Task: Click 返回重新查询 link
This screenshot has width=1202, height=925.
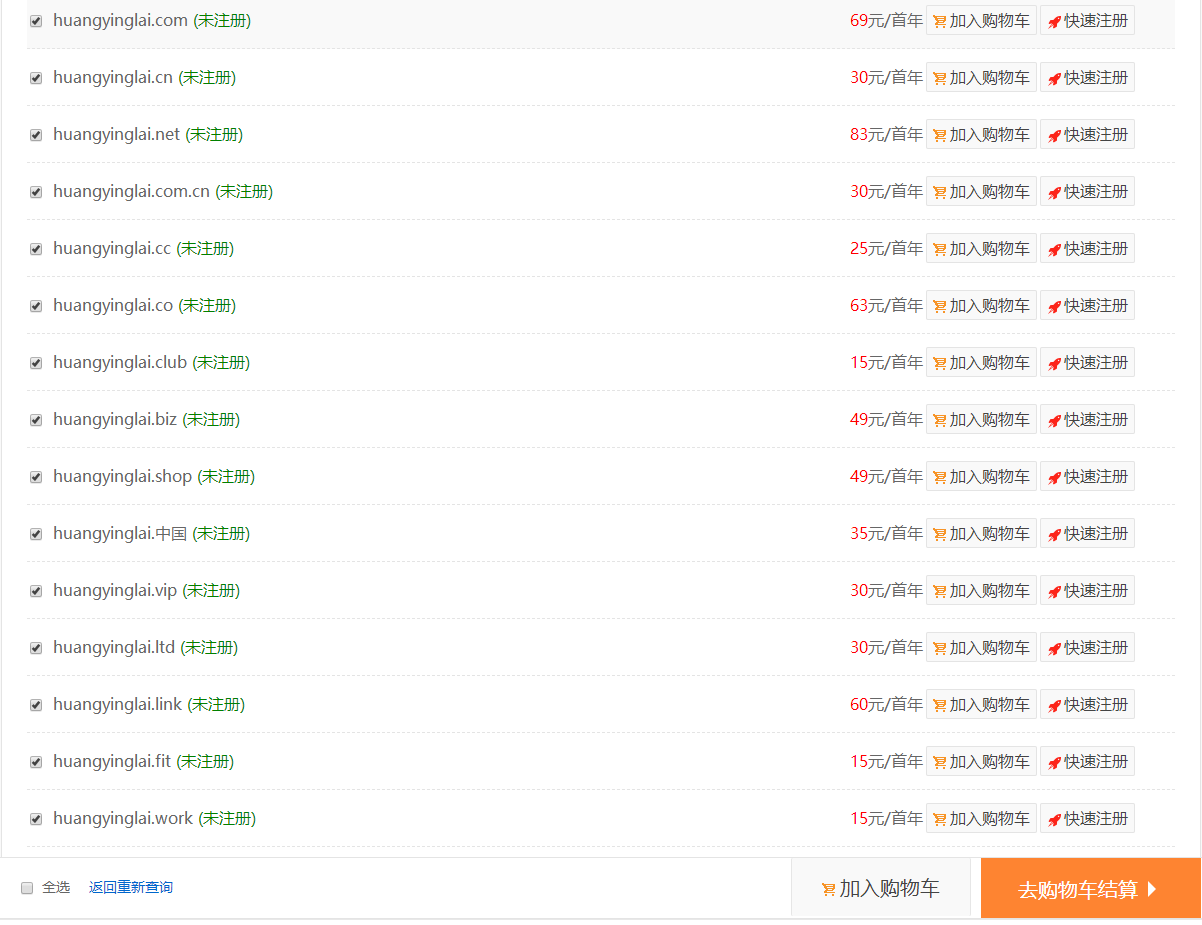Action: (130, 887)
